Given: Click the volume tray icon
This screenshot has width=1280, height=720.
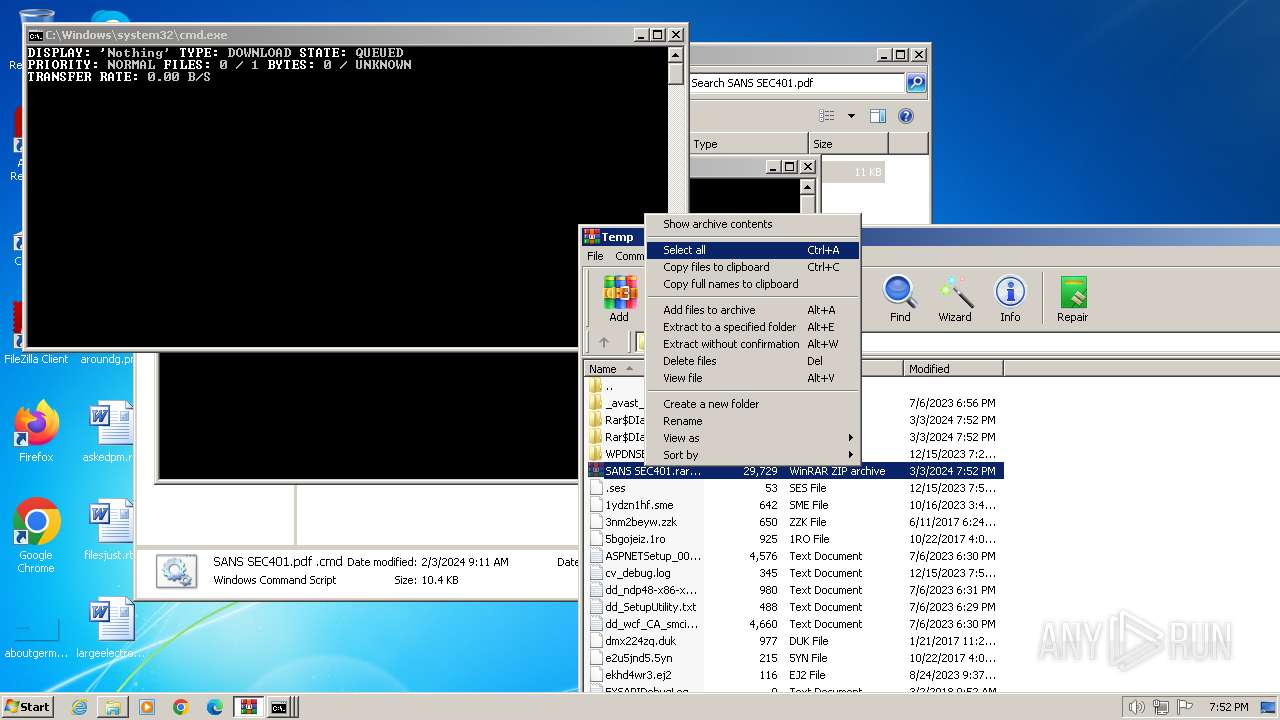Looking at the screenshot, I should pos(1136,707).
